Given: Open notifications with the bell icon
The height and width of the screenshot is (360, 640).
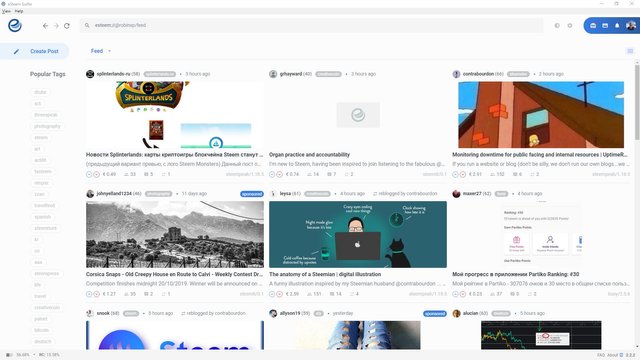Looking at the screenshot, I should pos(617,25).
